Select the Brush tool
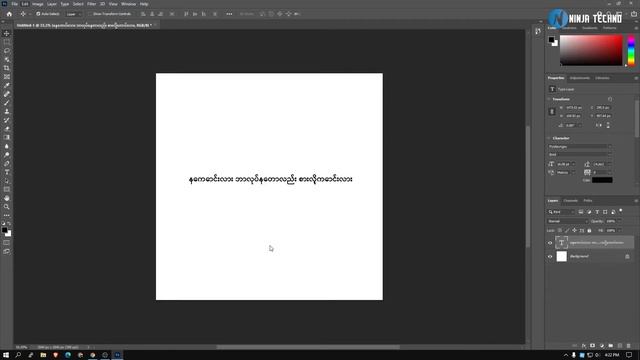This screenshot has height=360, width=640. [7, 102]
